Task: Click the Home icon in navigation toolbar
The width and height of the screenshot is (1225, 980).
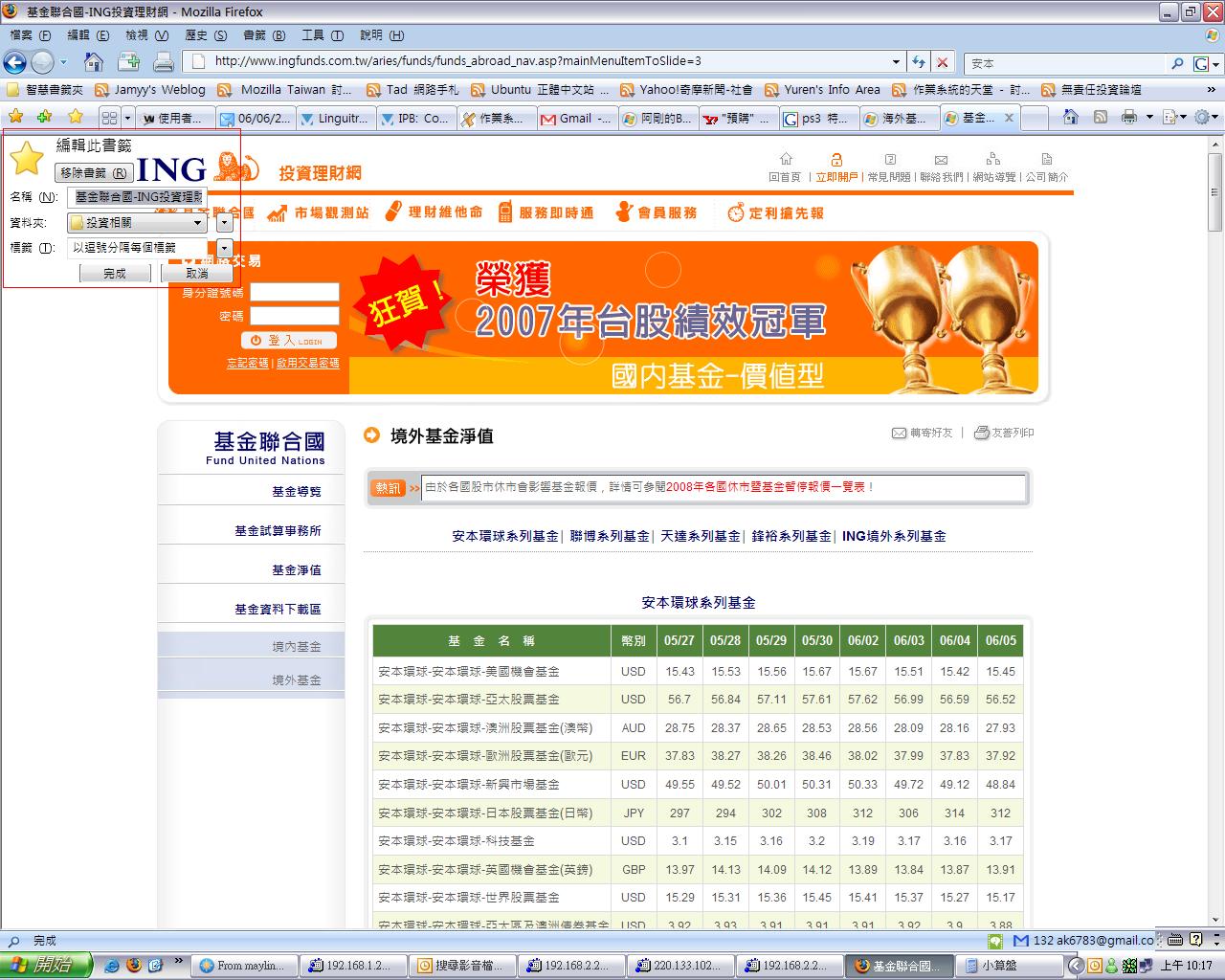Action: [x=94, y=62]
